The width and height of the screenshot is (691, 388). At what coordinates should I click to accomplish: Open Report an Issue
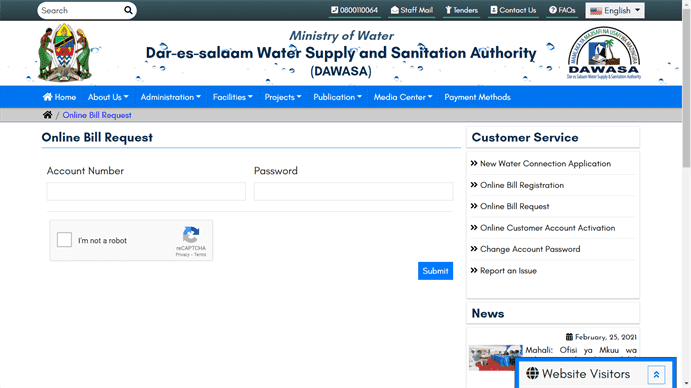pyautogui.click(x=508, y=271)
